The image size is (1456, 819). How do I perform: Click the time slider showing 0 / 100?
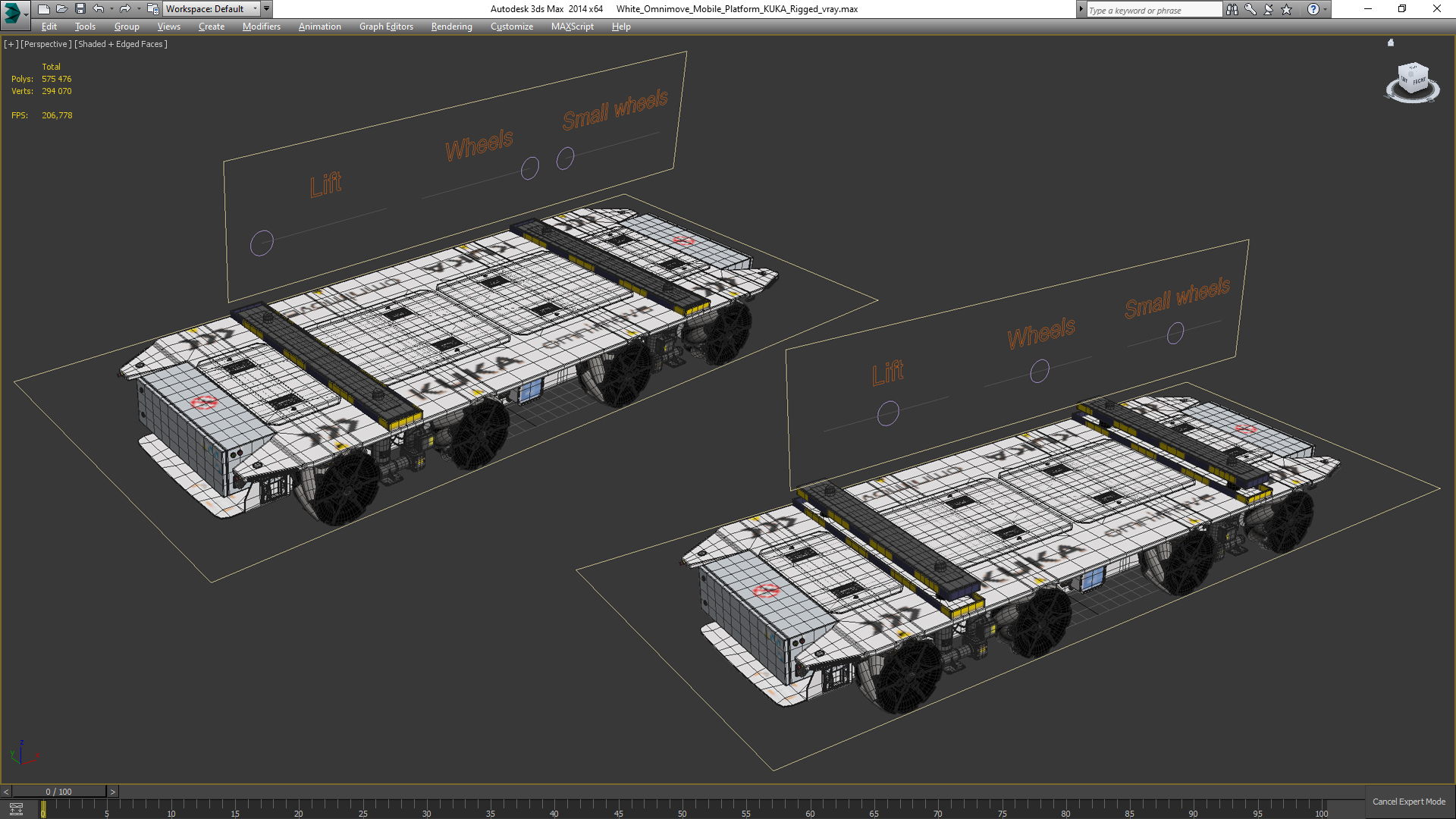point(59,792)
